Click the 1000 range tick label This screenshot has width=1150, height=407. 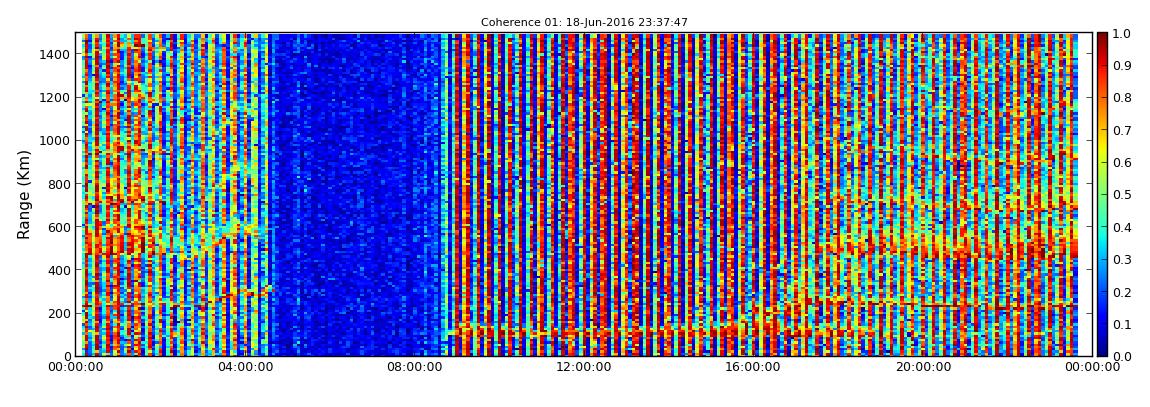pyautogui.click(x=56, y=141)
